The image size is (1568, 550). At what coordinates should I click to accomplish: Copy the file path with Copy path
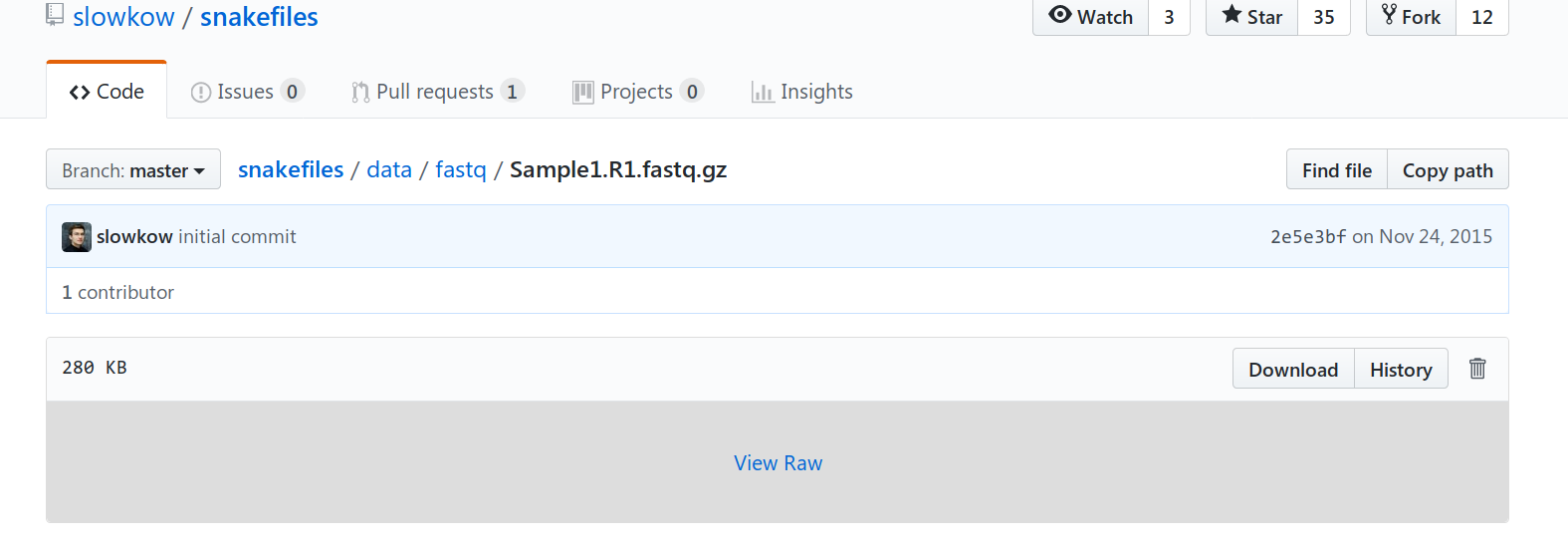pyautogui.click(x=1448, y=170)
